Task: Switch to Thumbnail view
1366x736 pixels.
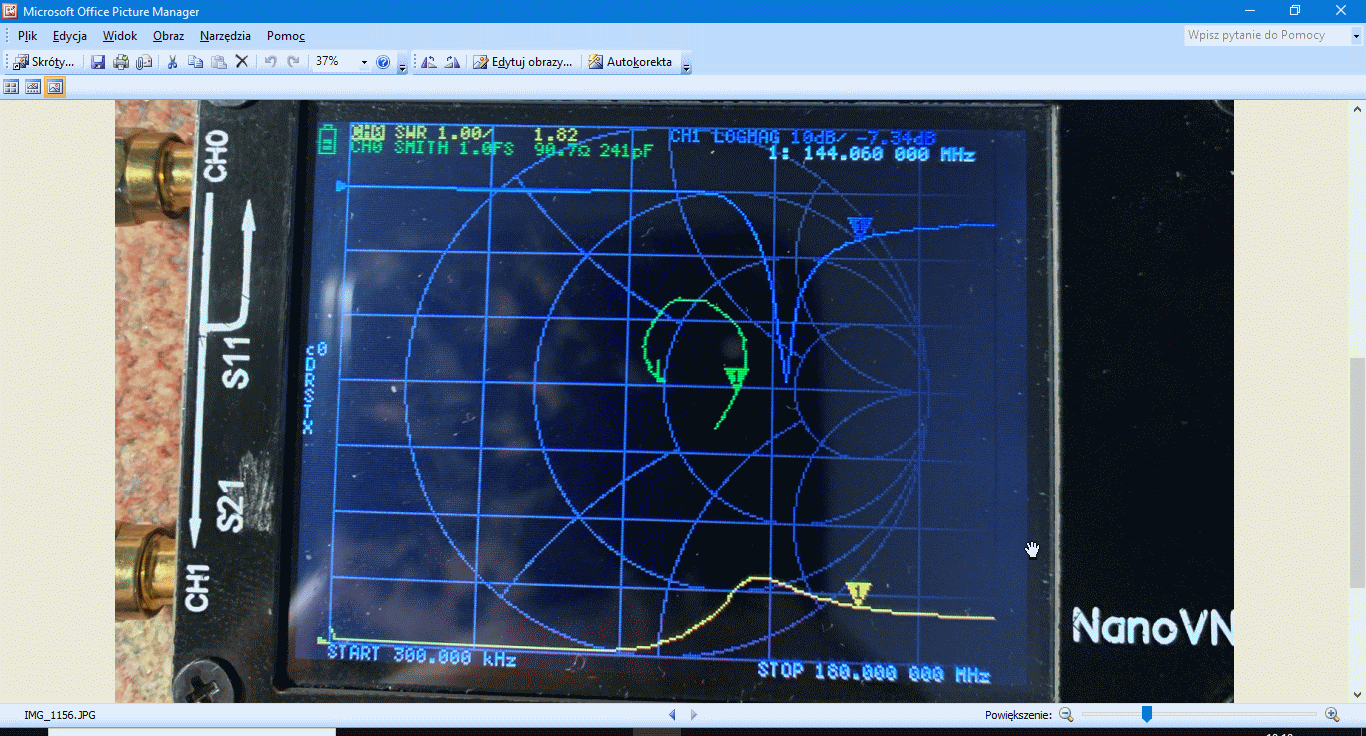Action: pos(12,87)
